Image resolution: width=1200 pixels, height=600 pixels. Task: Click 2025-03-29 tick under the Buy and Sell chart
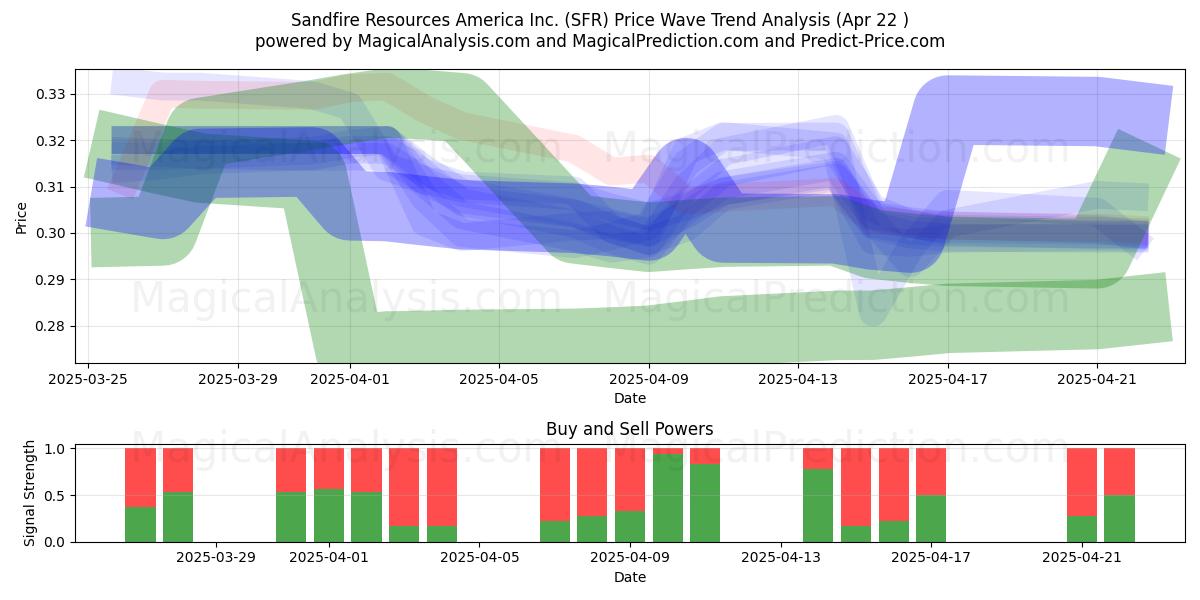click(x=217, y=558)
